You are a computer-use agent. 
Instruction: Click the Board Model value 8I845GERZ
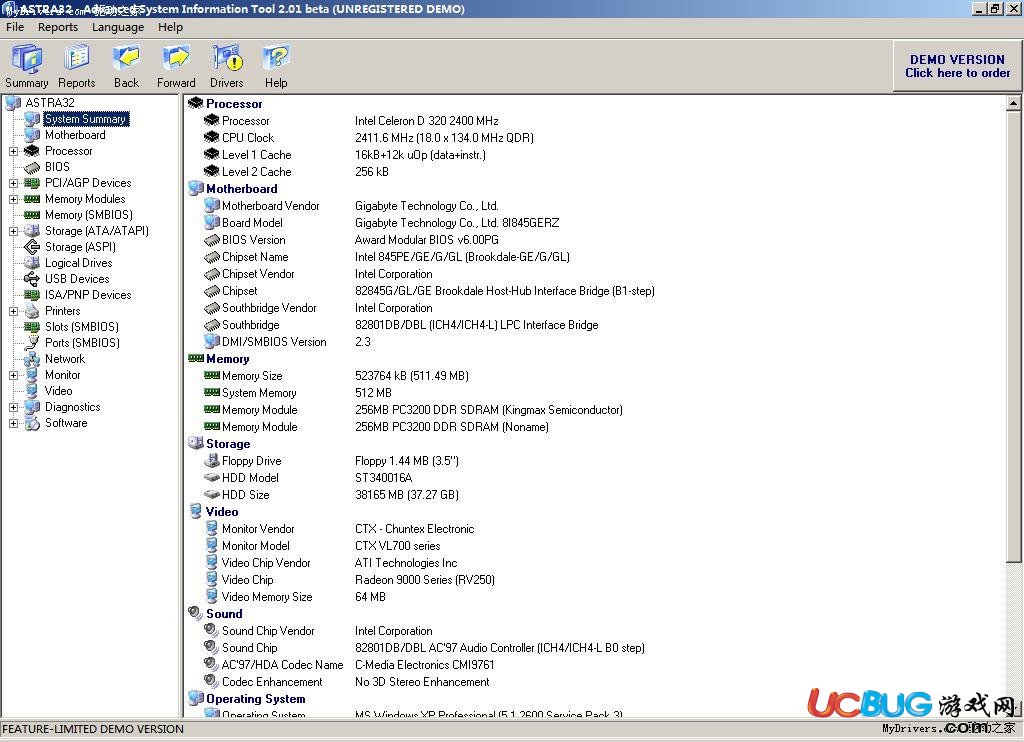[x=457, y=223]
